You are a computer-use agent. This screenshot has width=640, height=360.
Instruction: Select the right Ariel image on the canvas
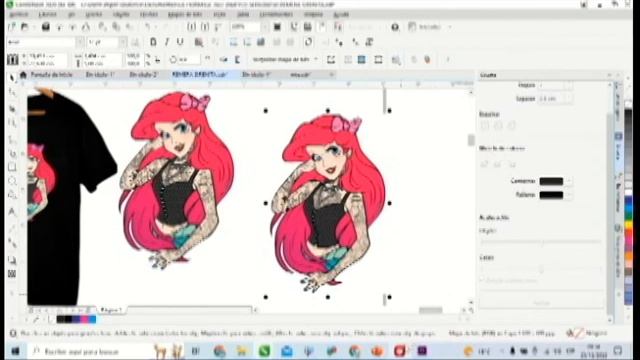tap(328, 203)
